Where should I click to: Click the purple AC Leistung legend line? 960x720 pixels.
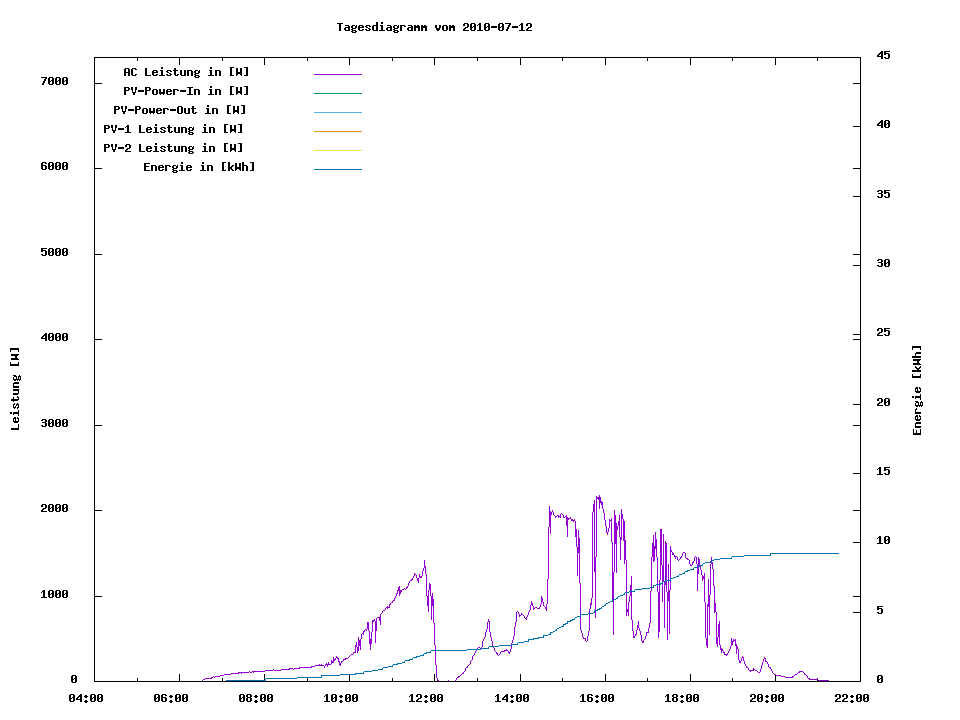(x=337, y=74)
